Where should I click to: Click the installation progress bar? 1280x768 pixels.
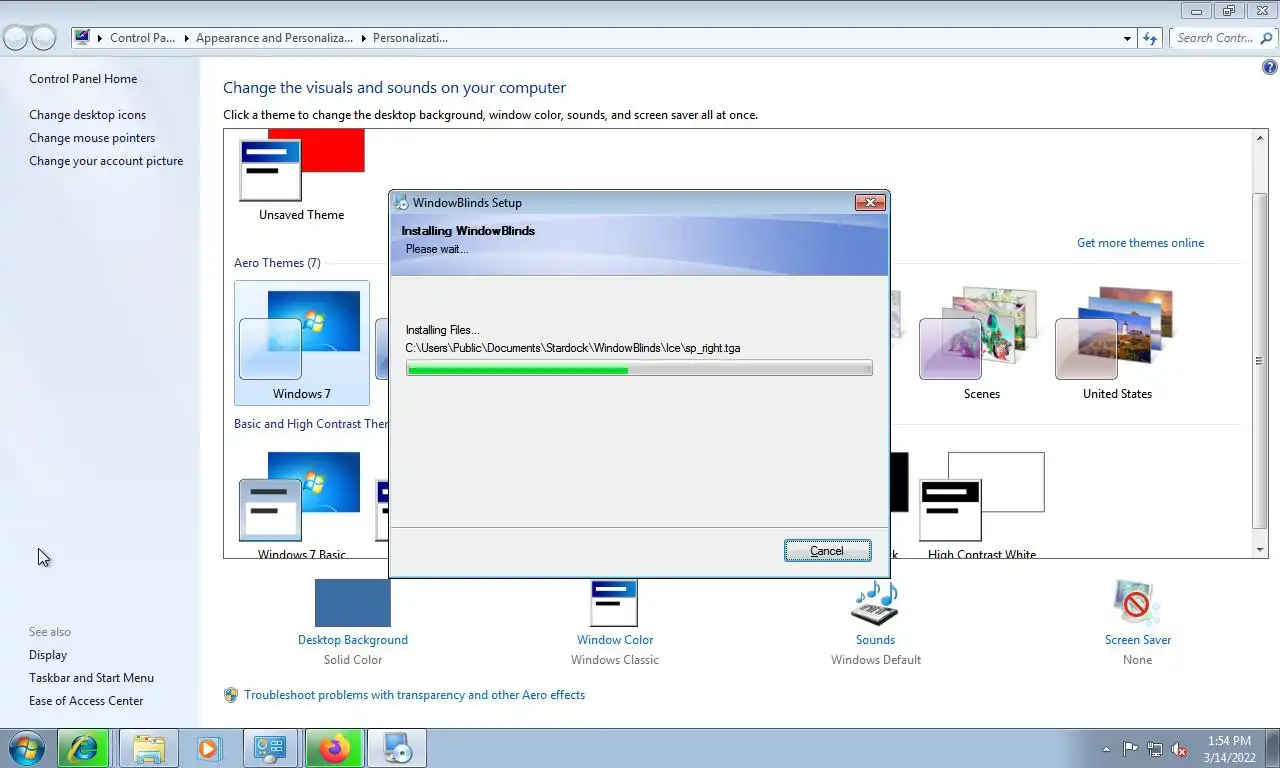coord(639,369)
